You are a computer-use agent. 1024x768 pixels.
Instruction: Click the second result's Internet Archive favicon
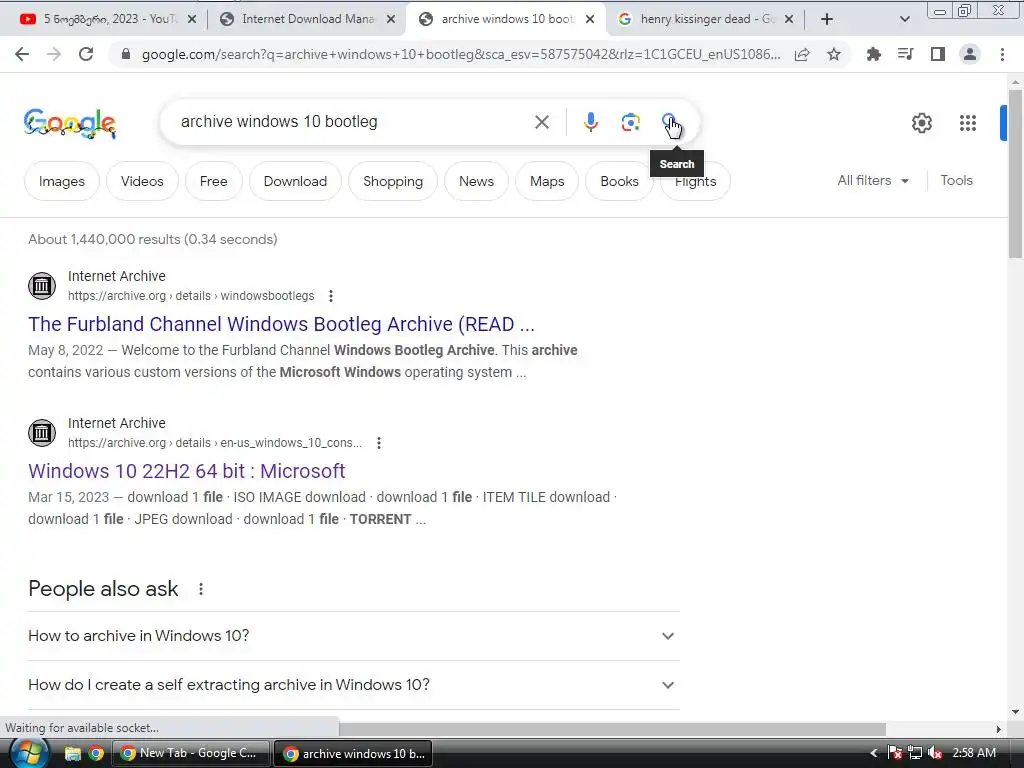(42, 432)
